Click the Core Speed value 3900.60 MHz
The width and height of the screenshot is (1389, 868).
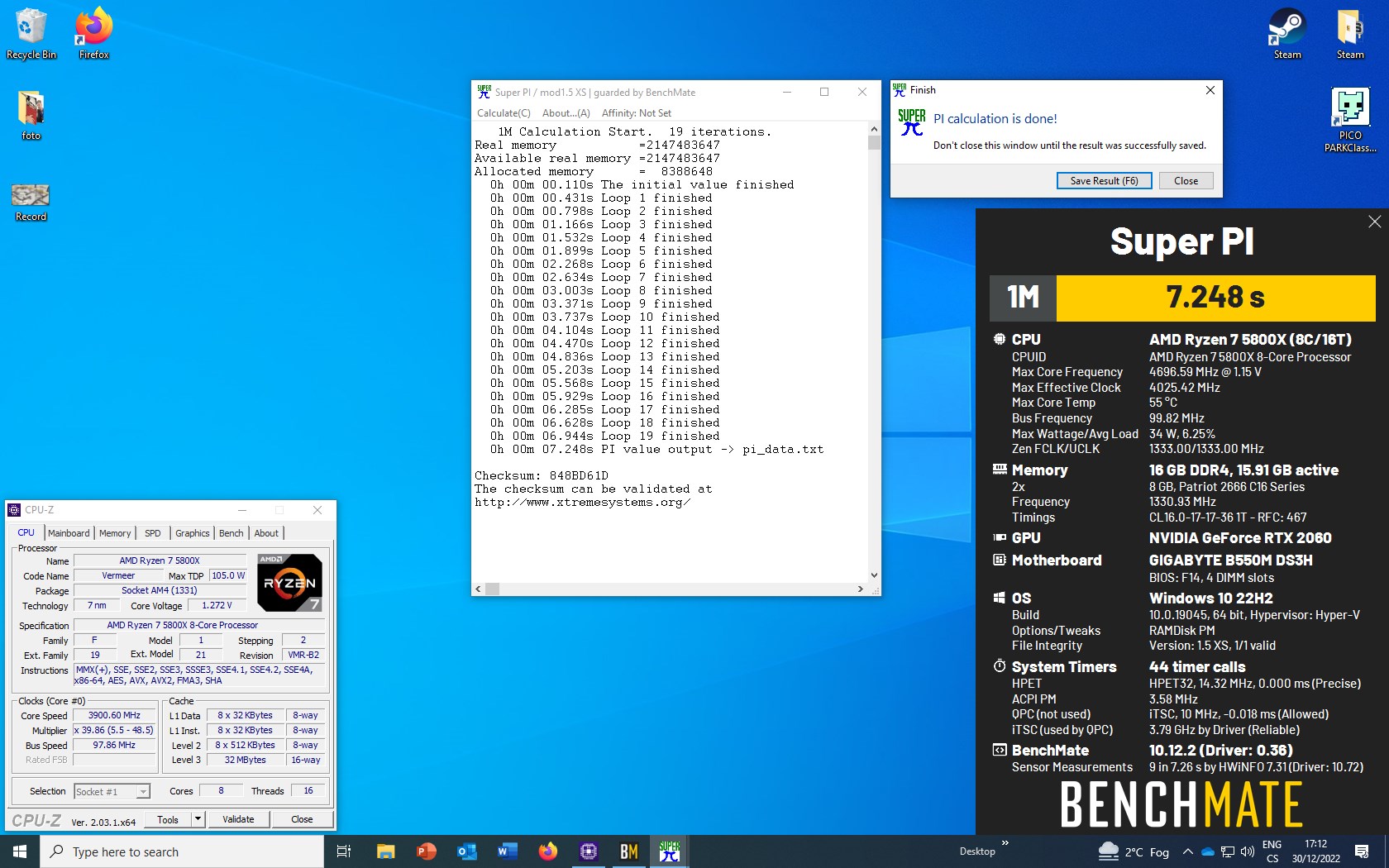click(114, 716)
